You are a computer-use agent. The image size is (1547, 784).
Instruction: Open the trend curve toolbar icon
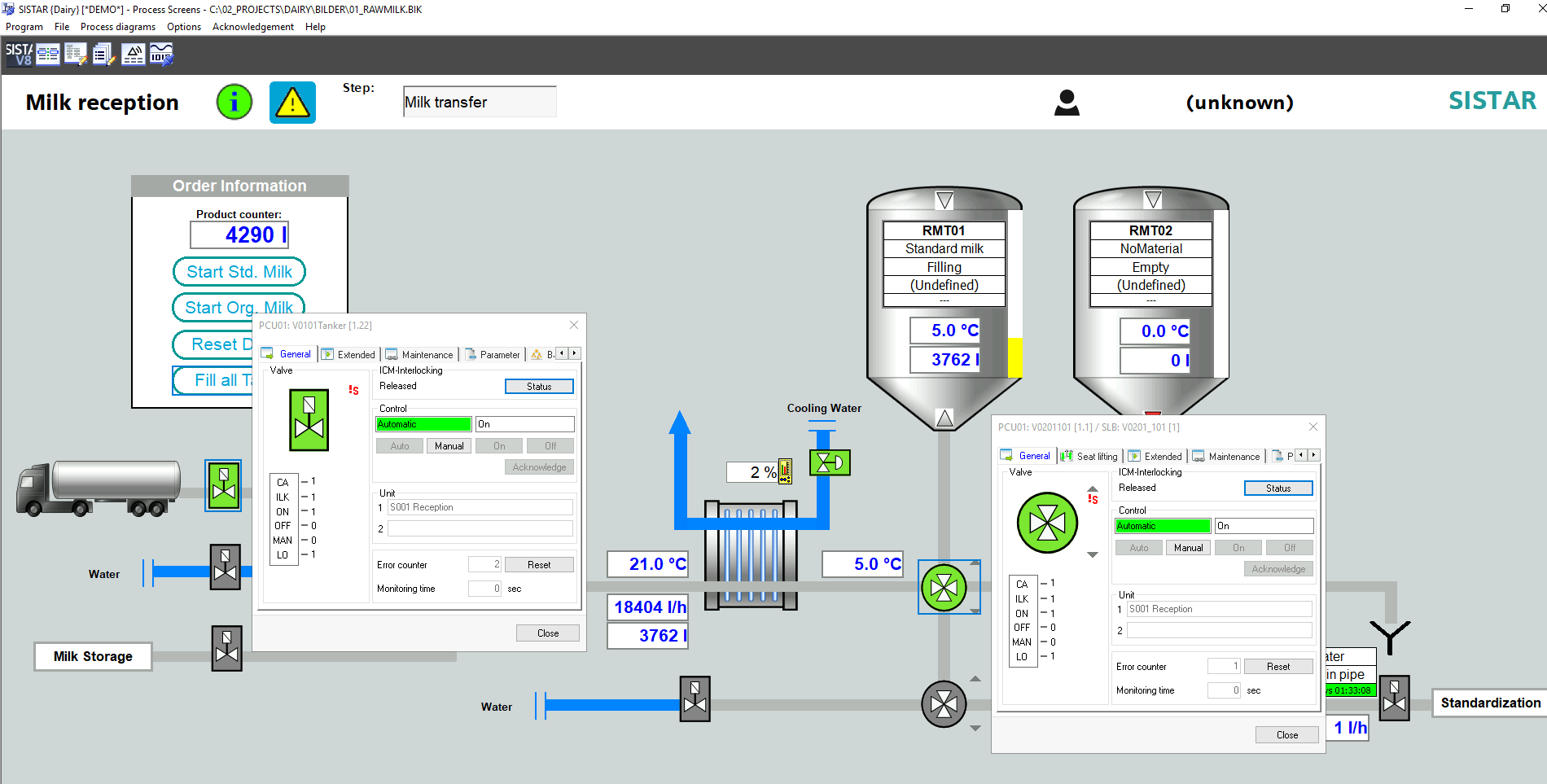click(161, 55)
